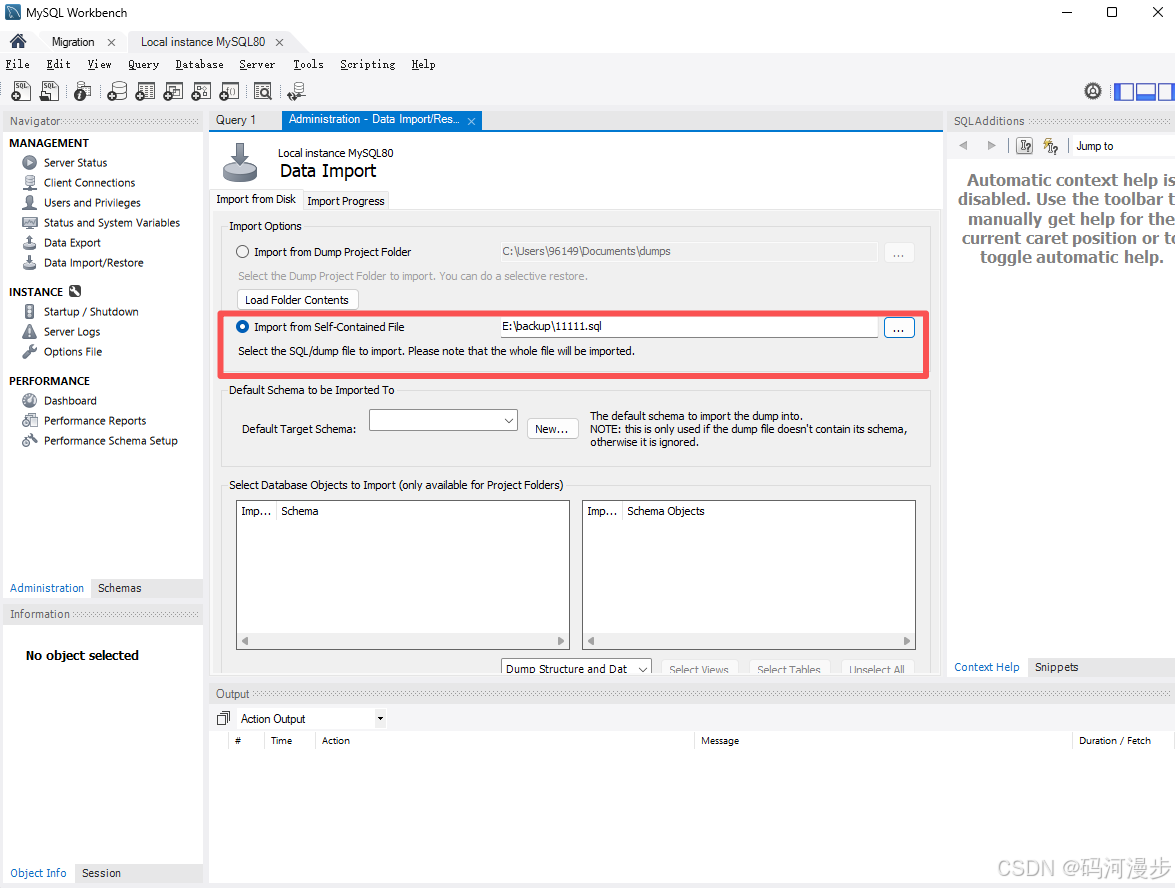This screenshot has width=1175, height=888.
Task: Open the object inspector toolbar icon
Action: [82, 91]
